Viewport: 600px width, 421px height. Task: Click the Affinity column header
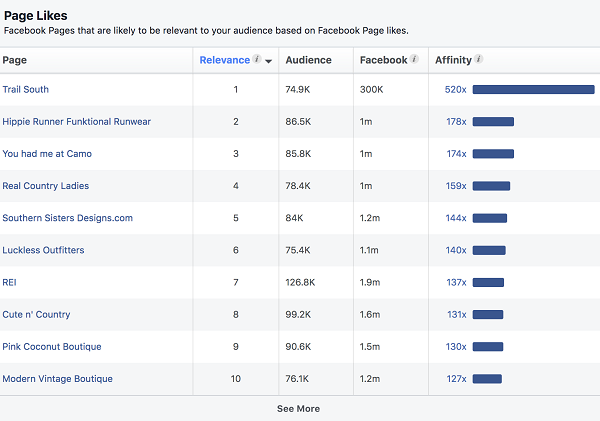click(x=453, y=60)
